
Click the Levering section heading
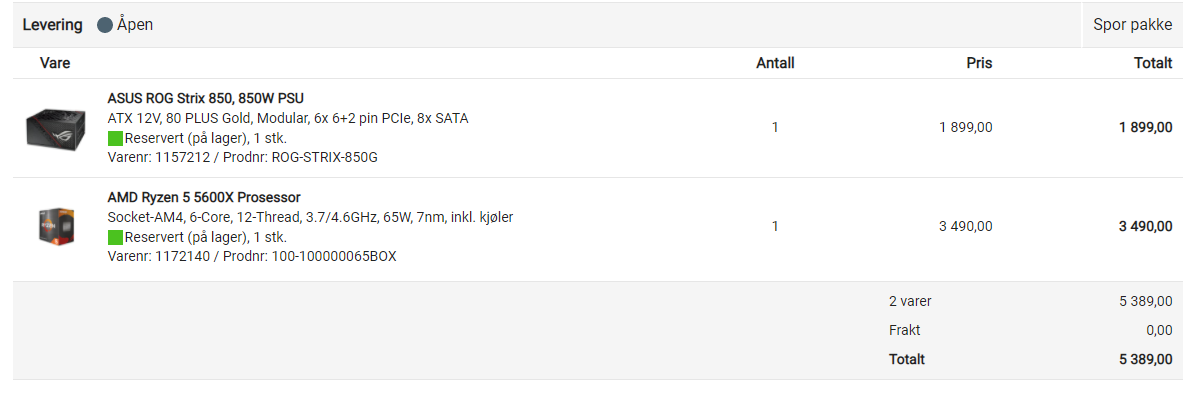click(52, 24)
